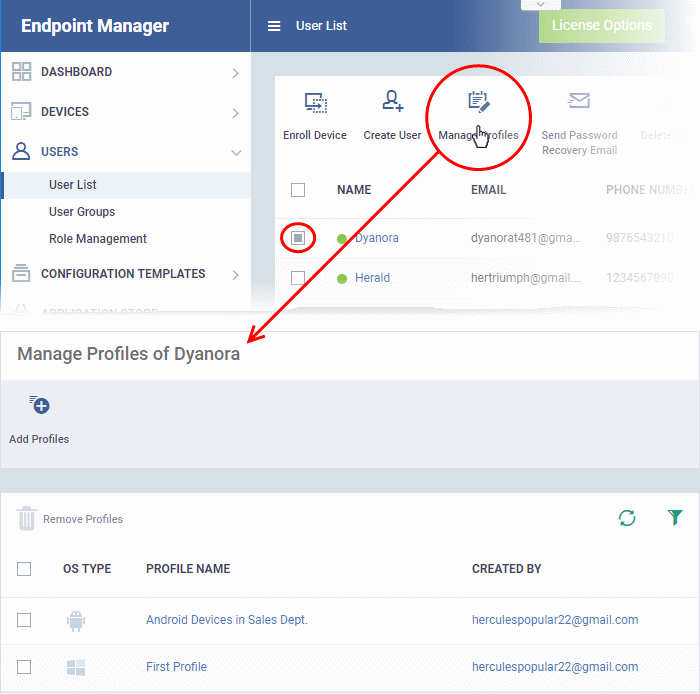Sort by CREATED BY column header
Viewport: 700px width, 694px height.
click(507, 569)
